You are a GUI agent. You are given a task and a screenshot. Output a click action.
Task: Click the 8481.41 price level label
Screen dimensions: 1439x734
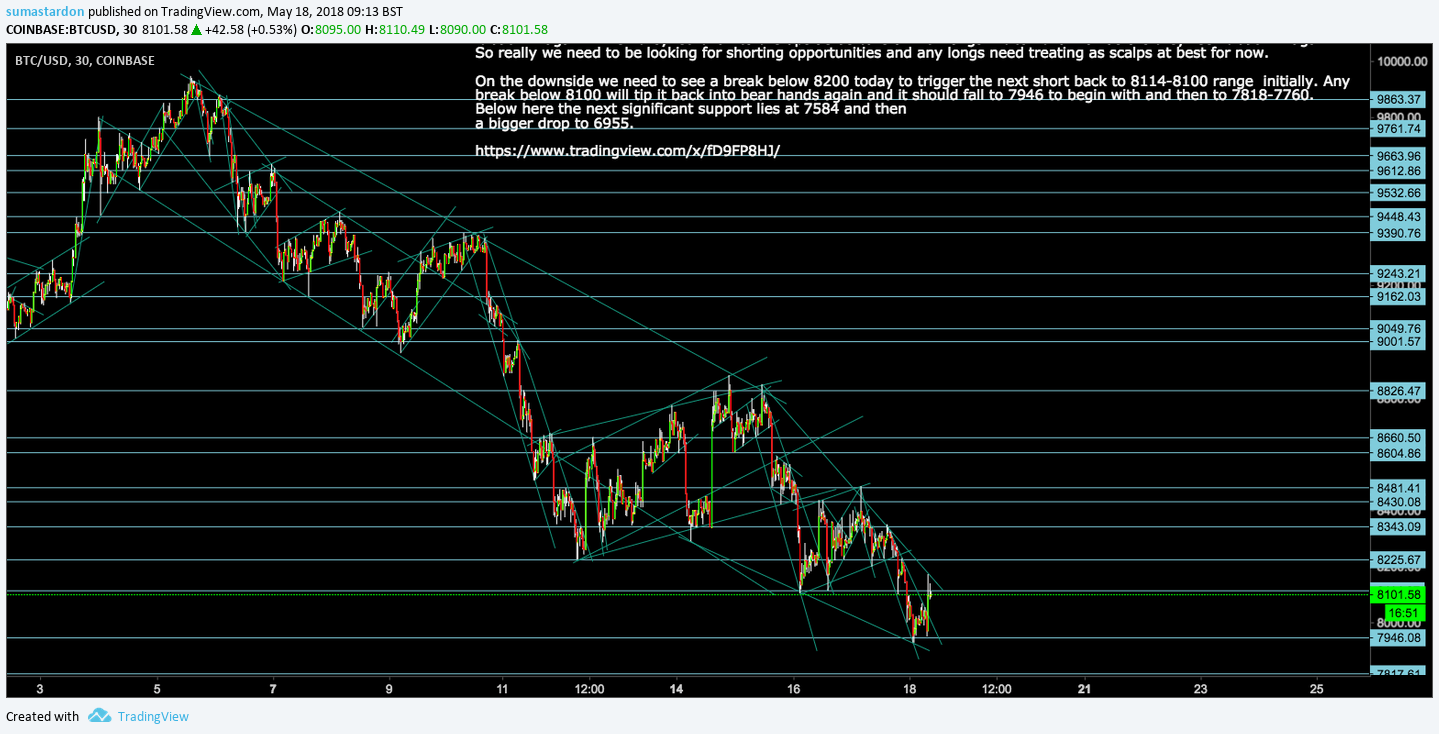point(1399,488)
